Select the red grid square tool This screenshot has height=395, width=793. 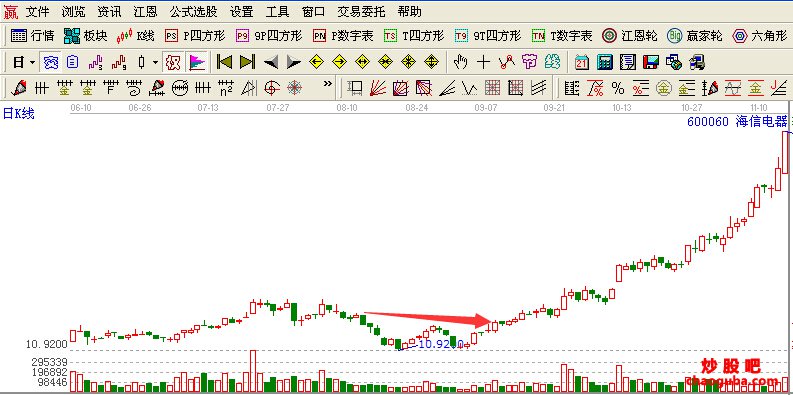pyautogui.click(x=493, y=88)
